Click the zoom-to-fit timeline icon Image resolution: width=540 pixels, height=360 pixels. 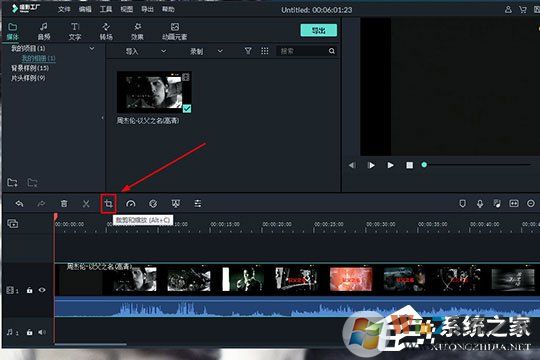(x=514, y=204)
